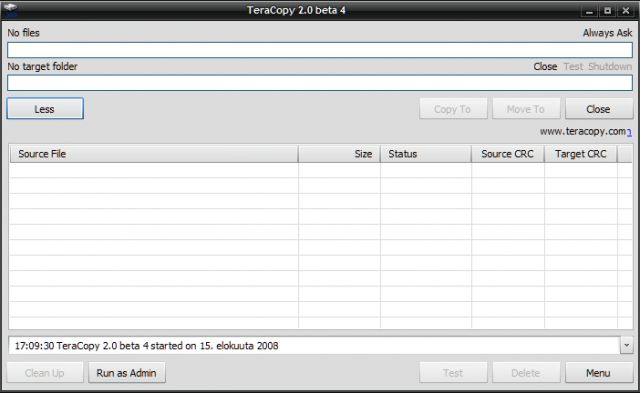Image resolution: width=640 pixels, height=393 pixels.
Task: Click the Always Ask overwrite mode label
Action: point(607,33)
